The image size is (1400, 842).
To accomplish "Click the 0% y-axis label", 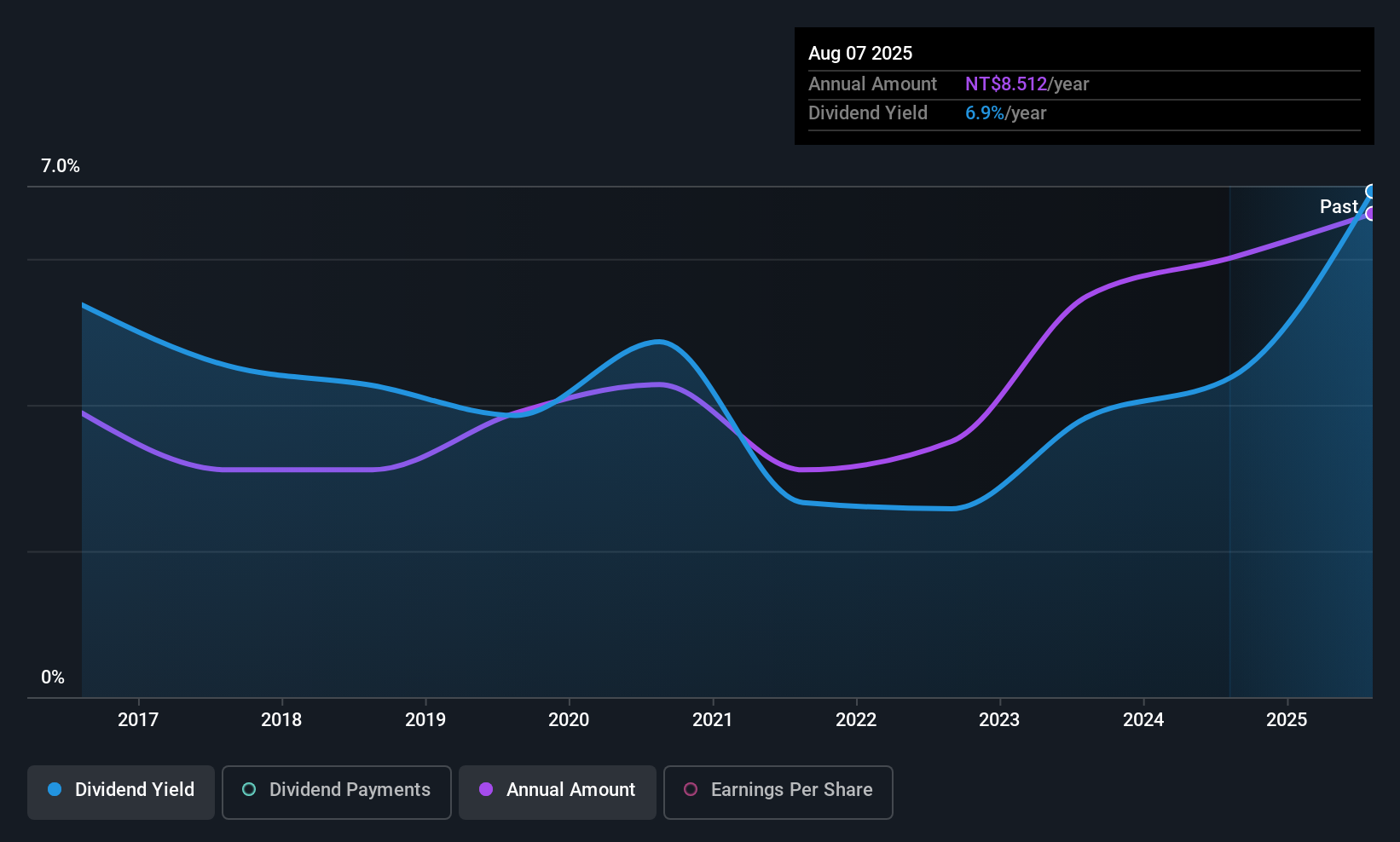I will (x=53, y=678).
